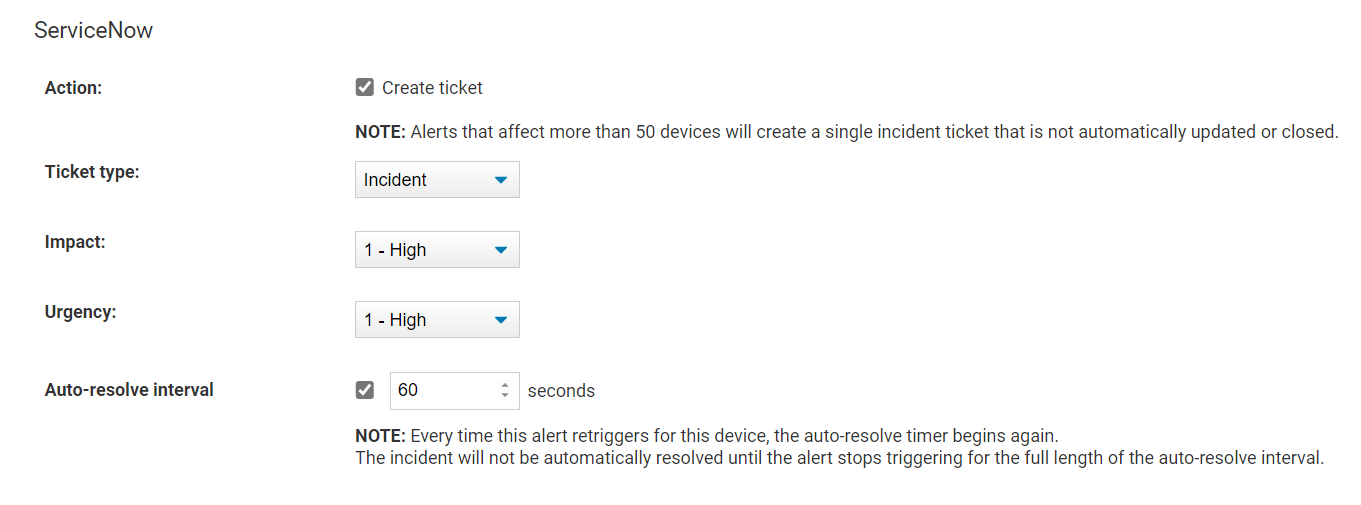
Task: Click the Auto-resolve interval label
Action: pyautogui.click(x=129, y=390)
